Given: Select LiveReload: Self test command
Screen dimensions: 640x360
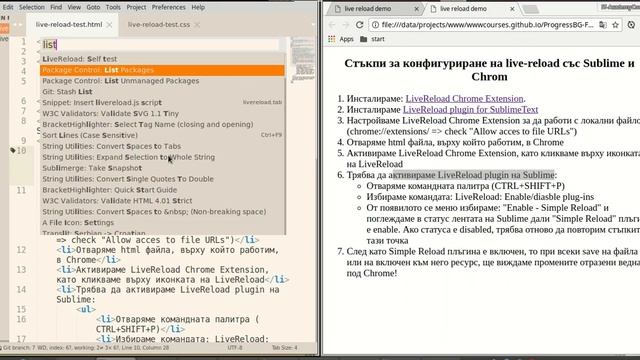Looking at the screenshot, I should point(162,59).
